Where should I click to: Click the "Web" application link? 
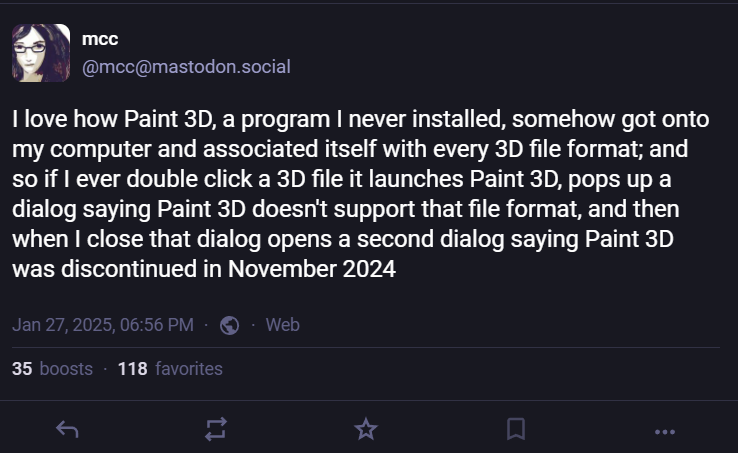coord(283,325)
